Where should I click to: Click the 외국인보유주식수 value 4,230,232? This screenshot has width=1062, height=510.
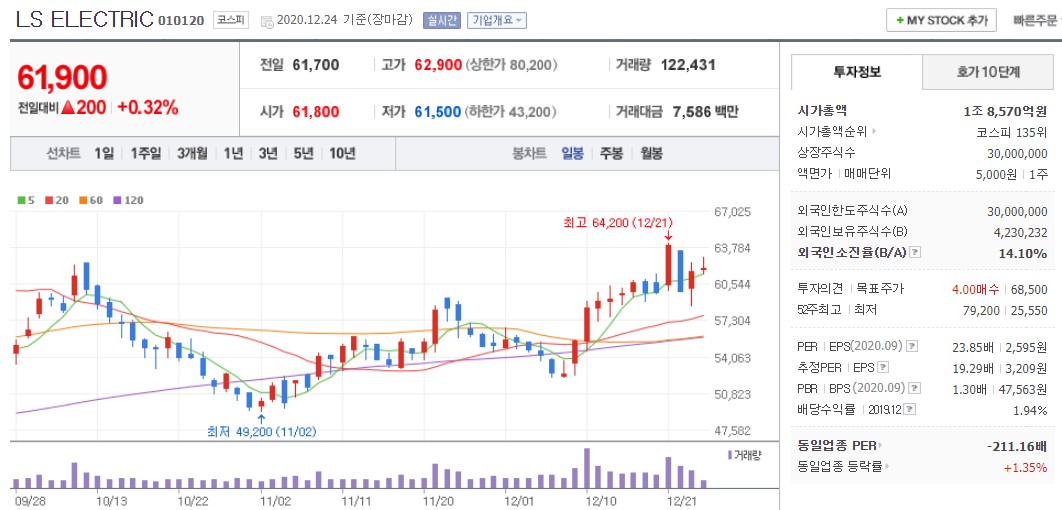1021,232
